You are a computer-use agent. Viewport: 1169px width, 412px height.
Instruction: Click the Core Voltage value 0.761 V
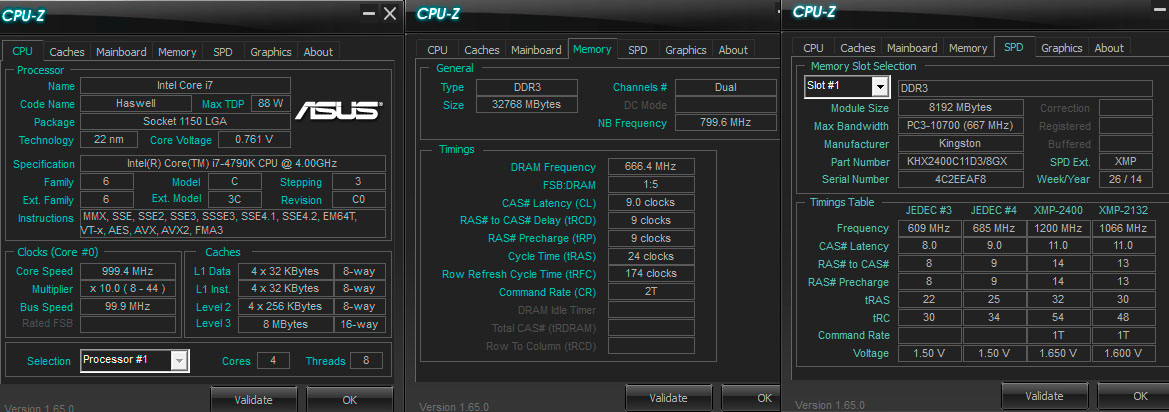tap(253, 139)
